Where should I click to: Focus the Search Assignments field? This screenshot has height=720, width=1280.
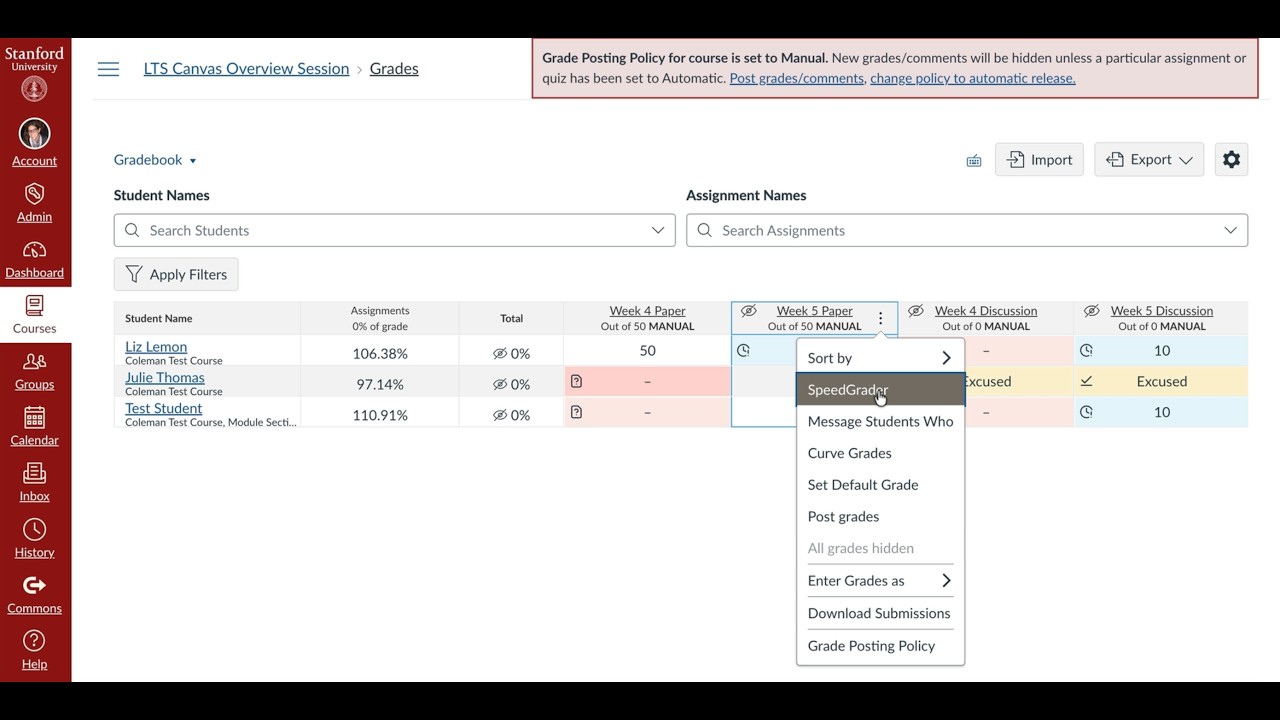point(967,230)
